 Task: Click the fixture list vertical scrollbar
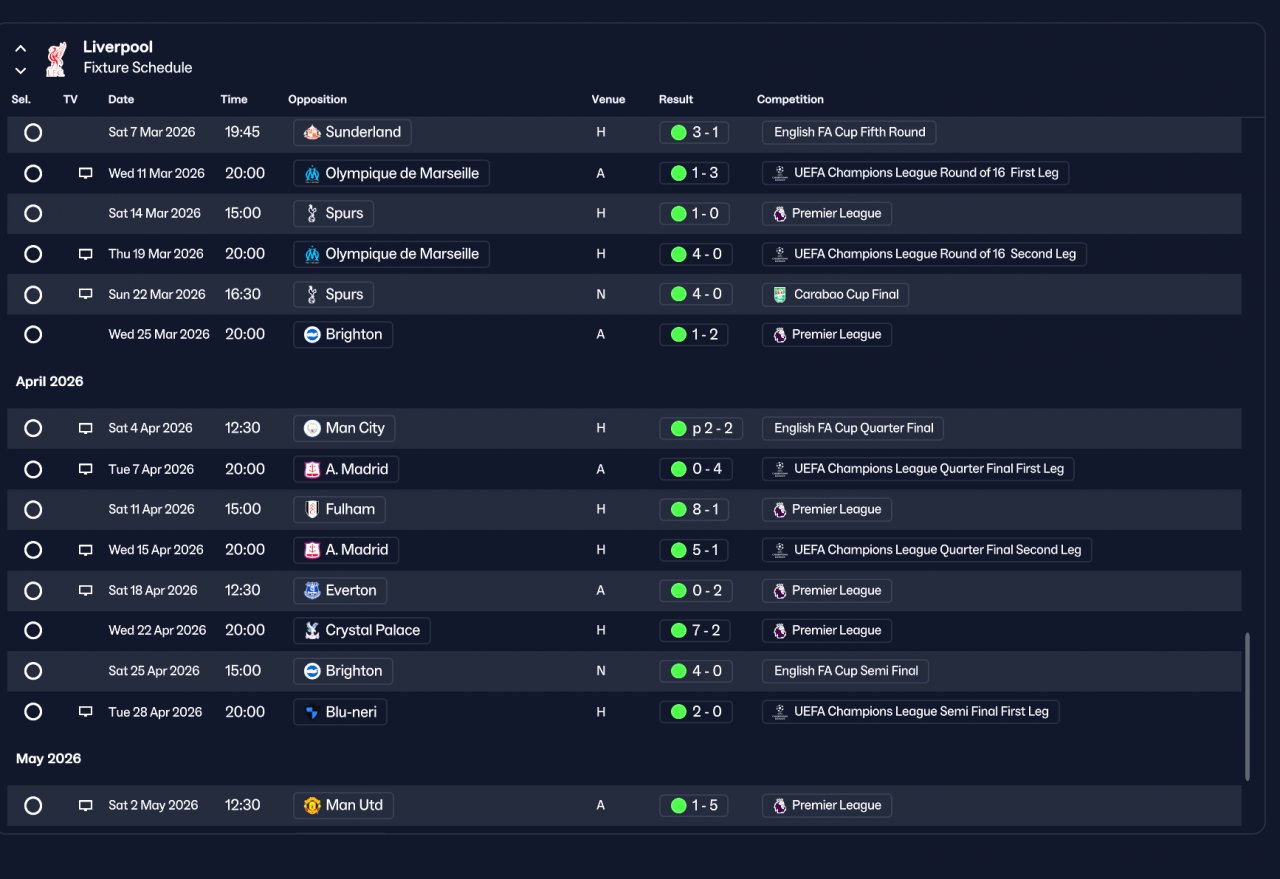(1247, 706)
